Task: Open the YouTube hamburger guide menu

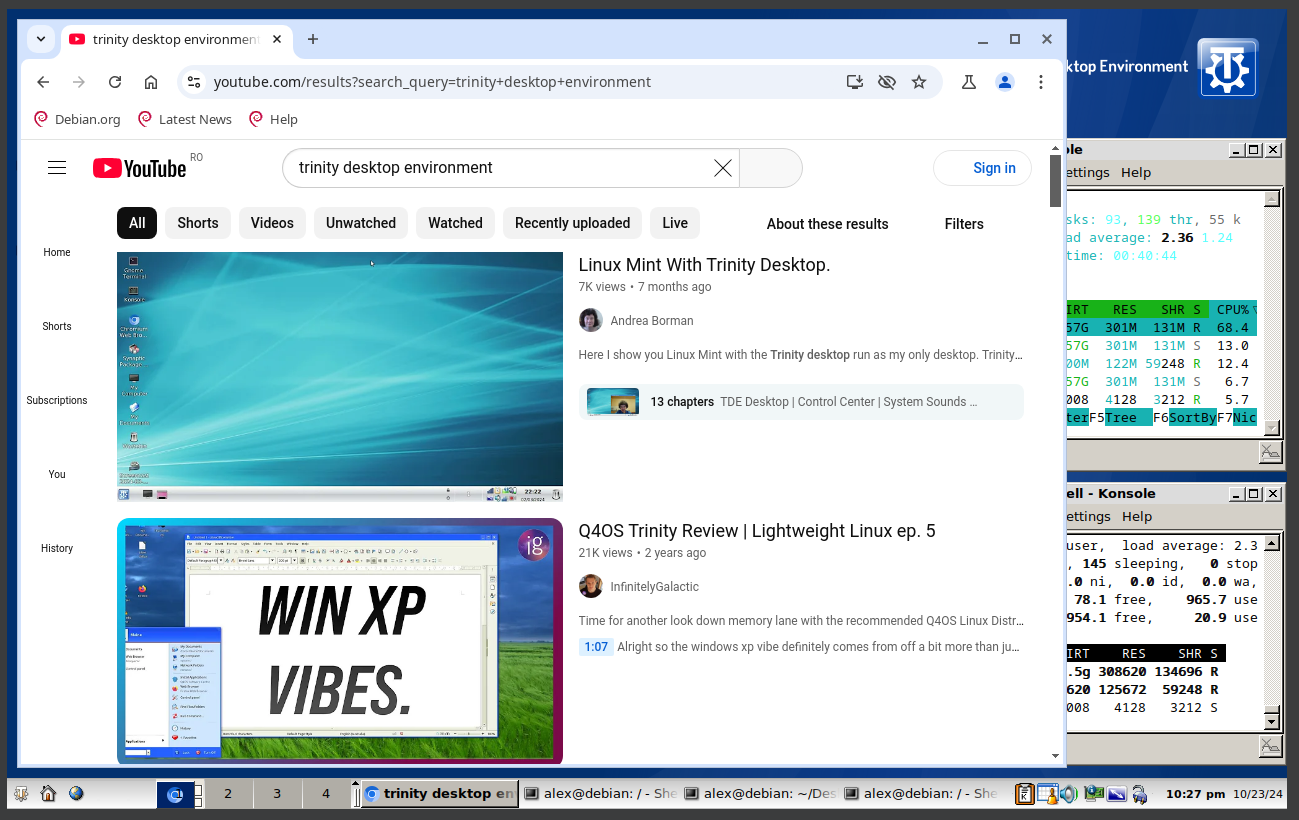Action: 57,168
